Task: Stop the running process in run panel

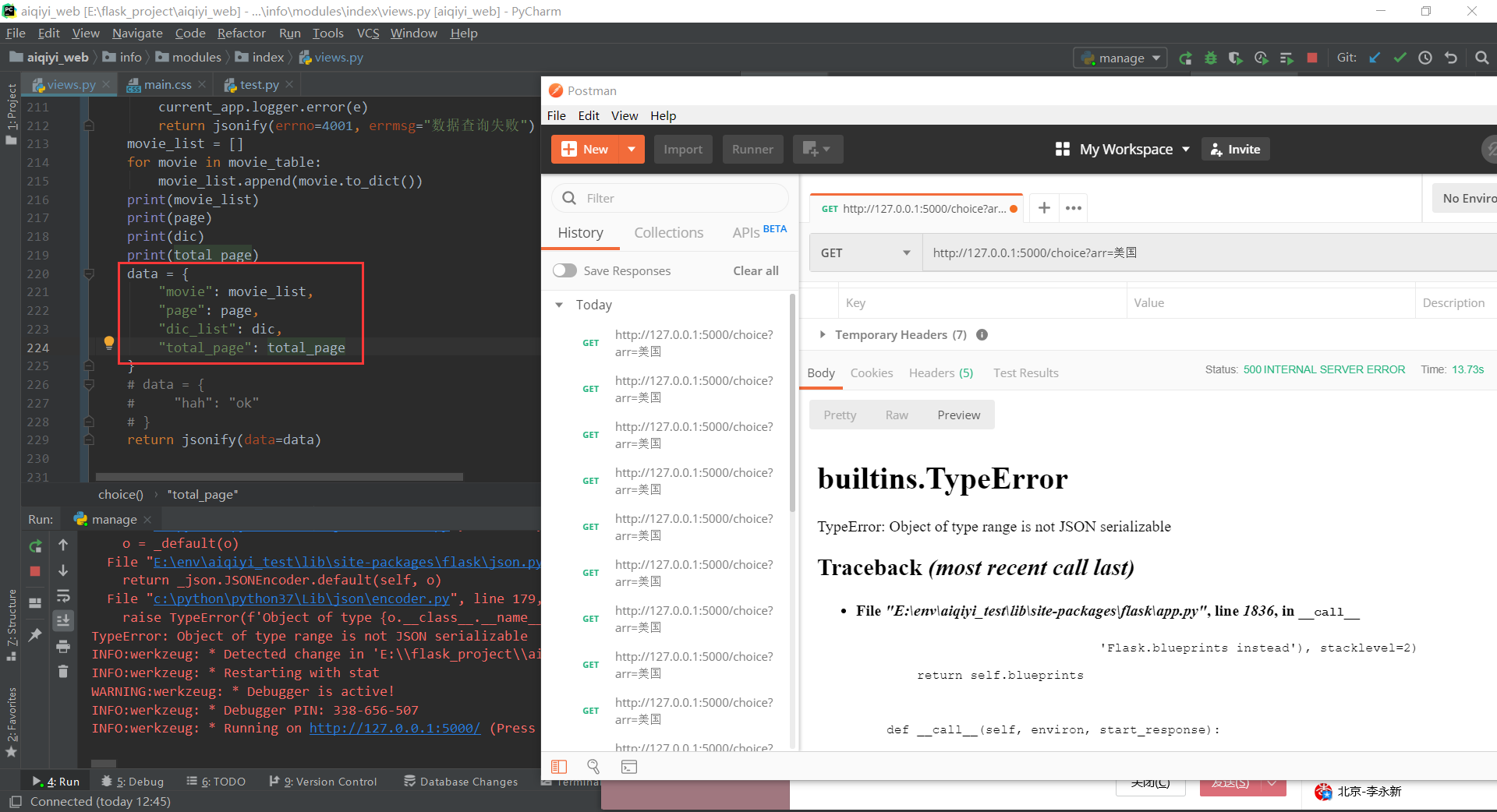Action: point(35,571)
